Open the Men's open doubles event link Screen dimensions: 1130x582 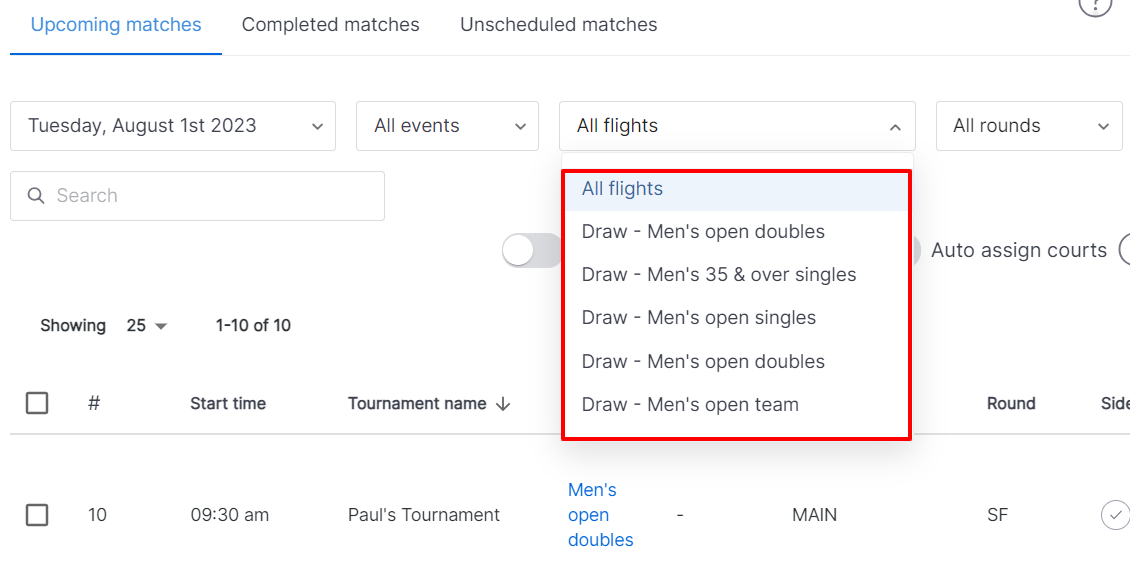(600, 515)
